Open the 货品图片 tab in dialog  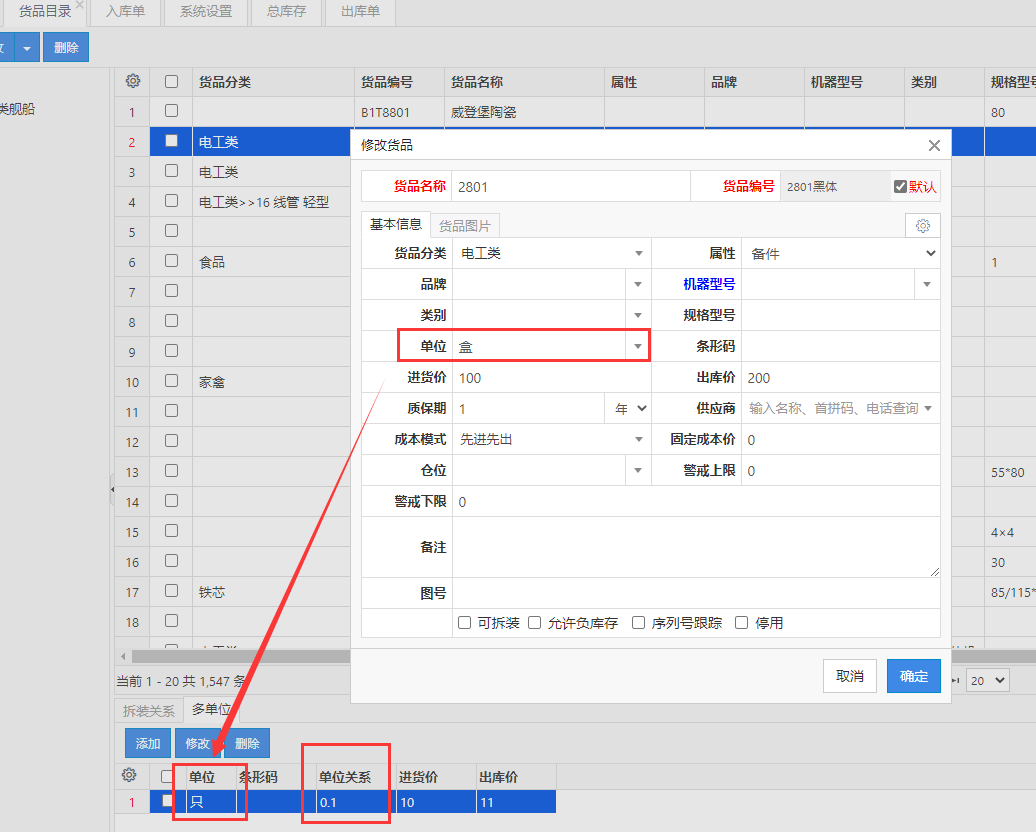coord(465,226)
